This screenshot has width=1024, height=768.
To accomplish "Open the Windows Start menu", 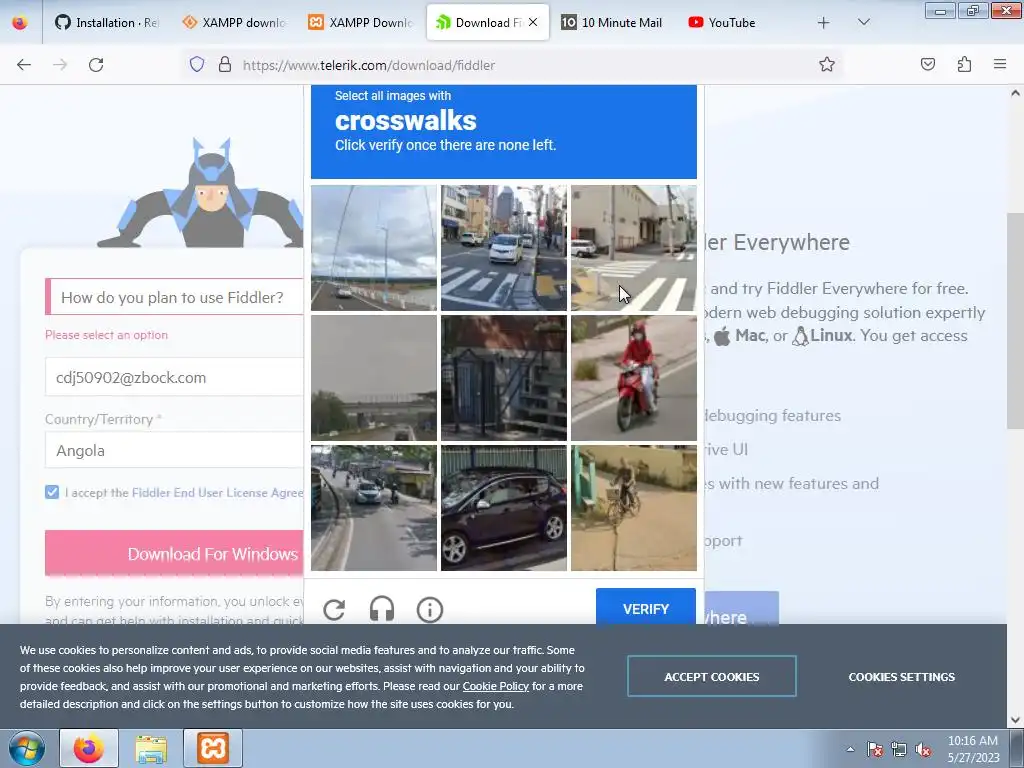I will click(x=26, y=748).
